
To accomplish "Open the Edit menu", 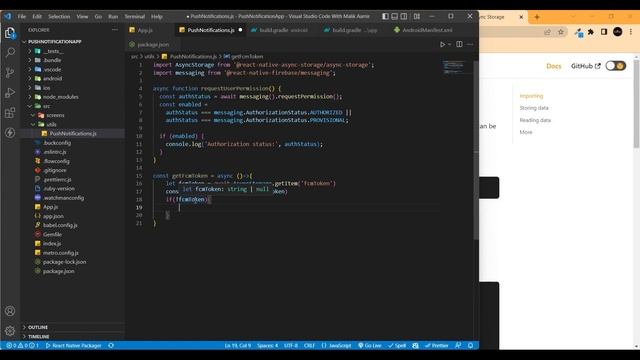I will click(37, 17).
